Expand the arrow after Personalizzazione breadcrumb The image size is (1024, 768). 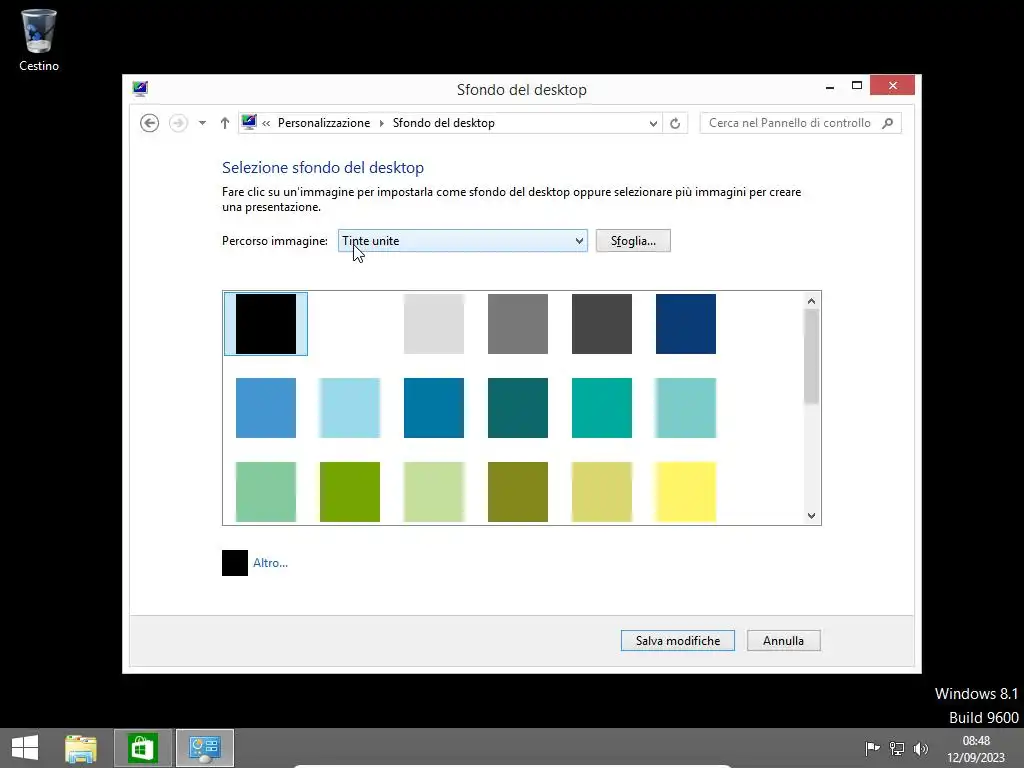(x=381, y=123)
